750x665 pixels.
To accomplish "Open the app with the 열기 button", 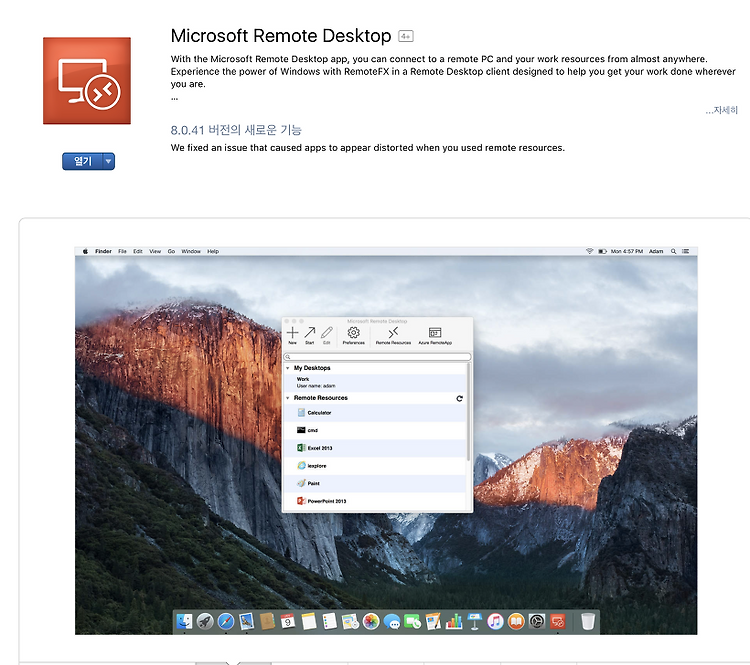I will coord(82,161).
